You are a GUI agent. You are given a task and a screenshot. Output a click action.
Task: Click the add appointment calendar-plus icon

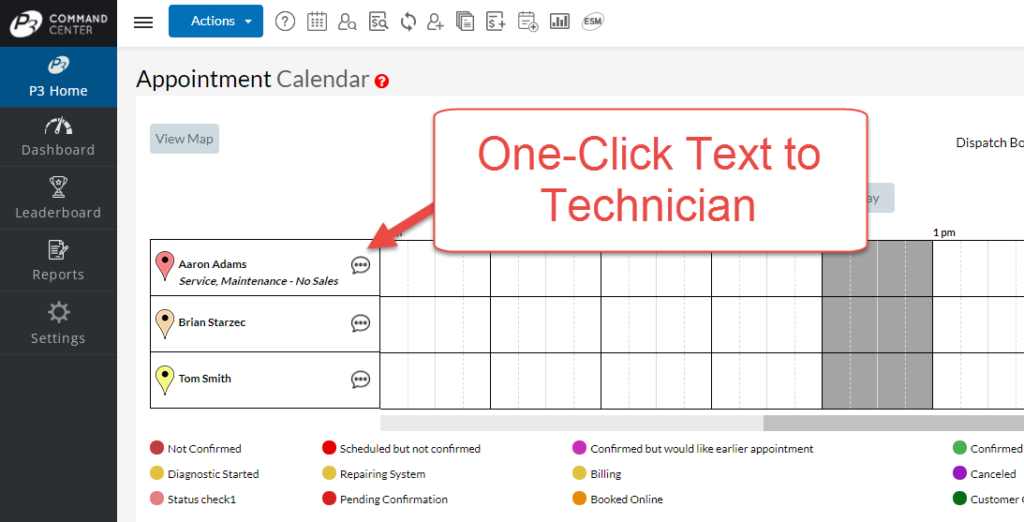pyautogui.click(x=528, y=22)
